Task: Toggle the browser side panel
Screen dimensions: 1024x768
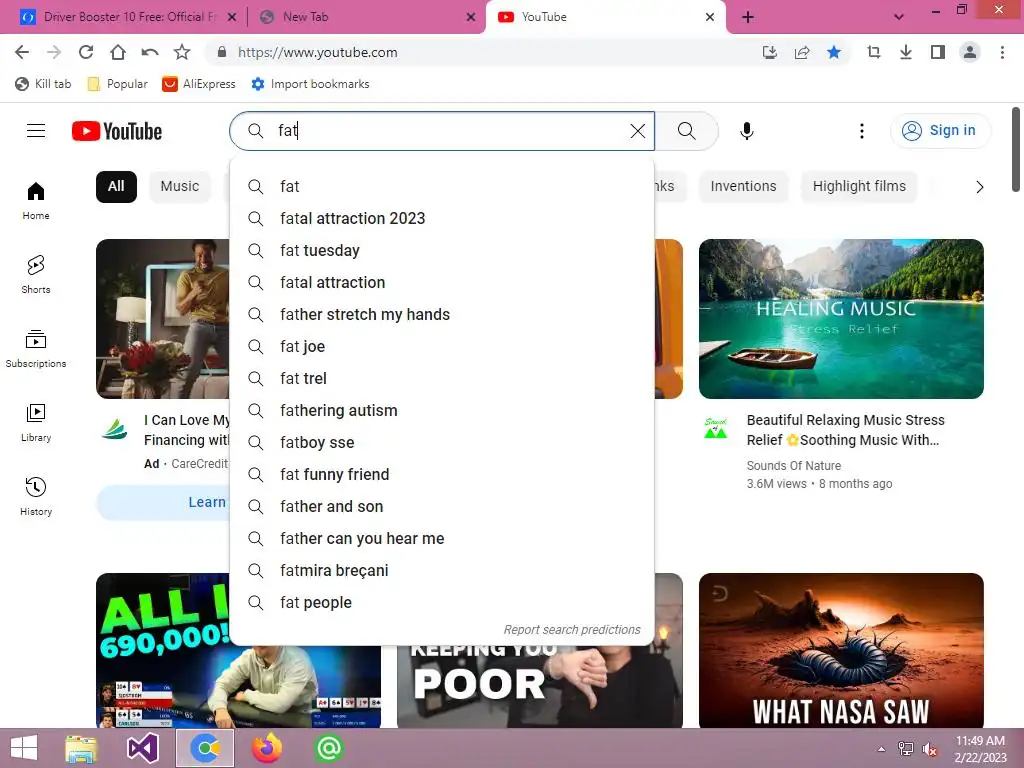Action: 938,52
